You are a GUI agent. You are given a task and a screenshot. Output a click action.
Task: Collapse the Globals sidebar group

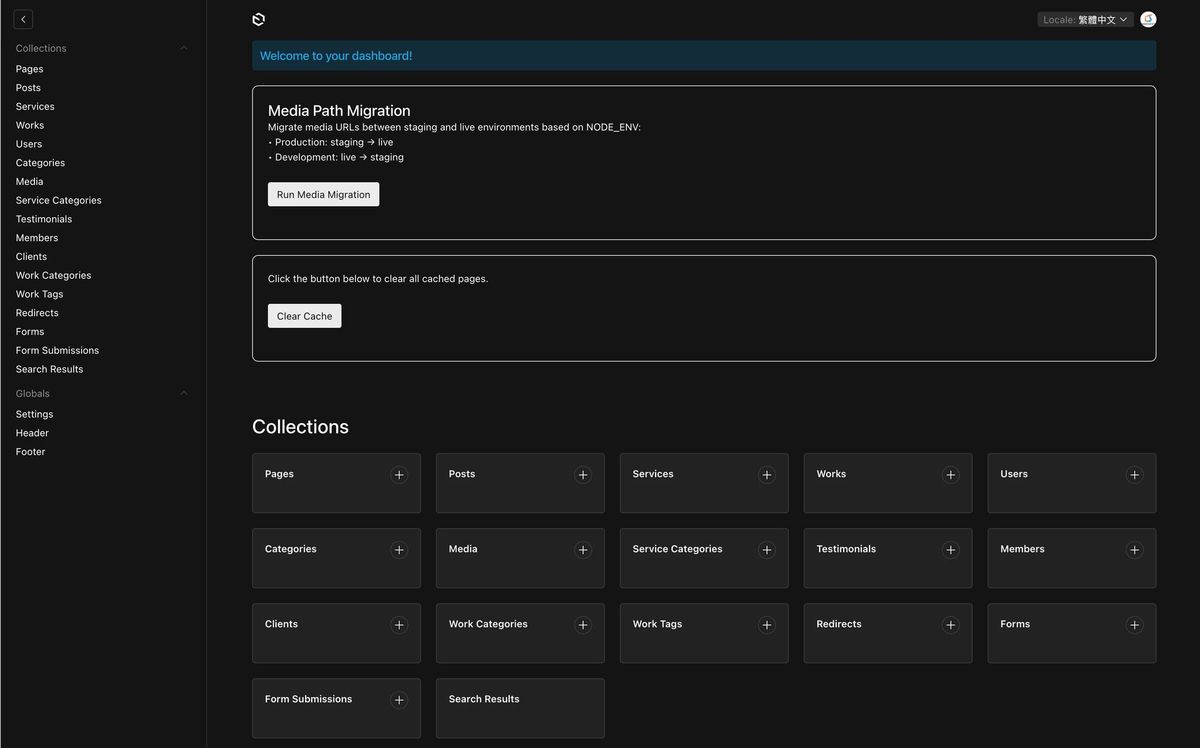[x=183, y=393]
